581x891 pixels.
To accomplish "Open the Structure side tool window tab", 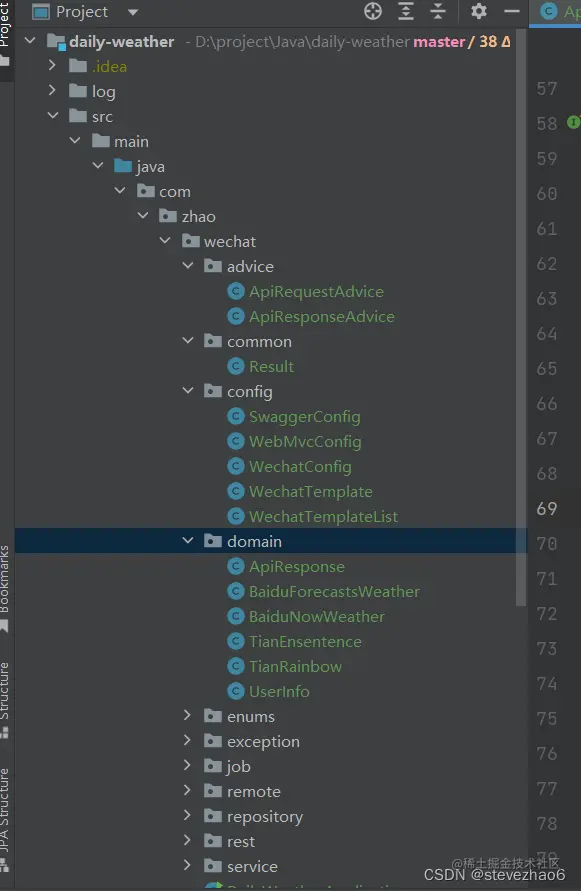I will coord(6,699).
